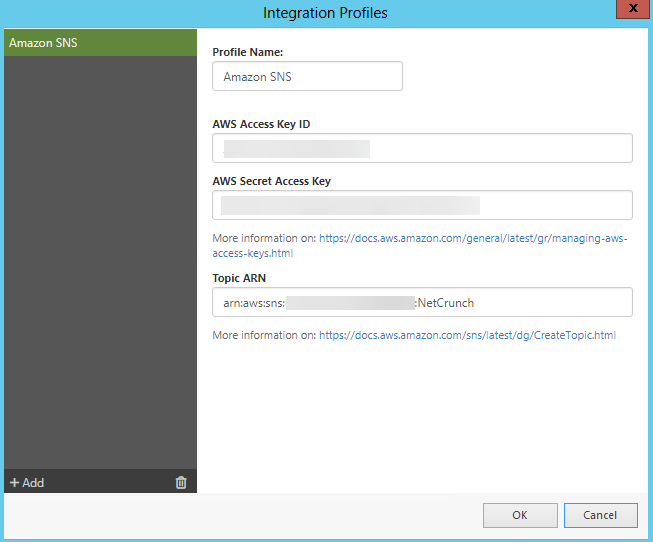Click the 'AWS Access Key ID' label
The image size is (653, 542).
tap(261, 124)
